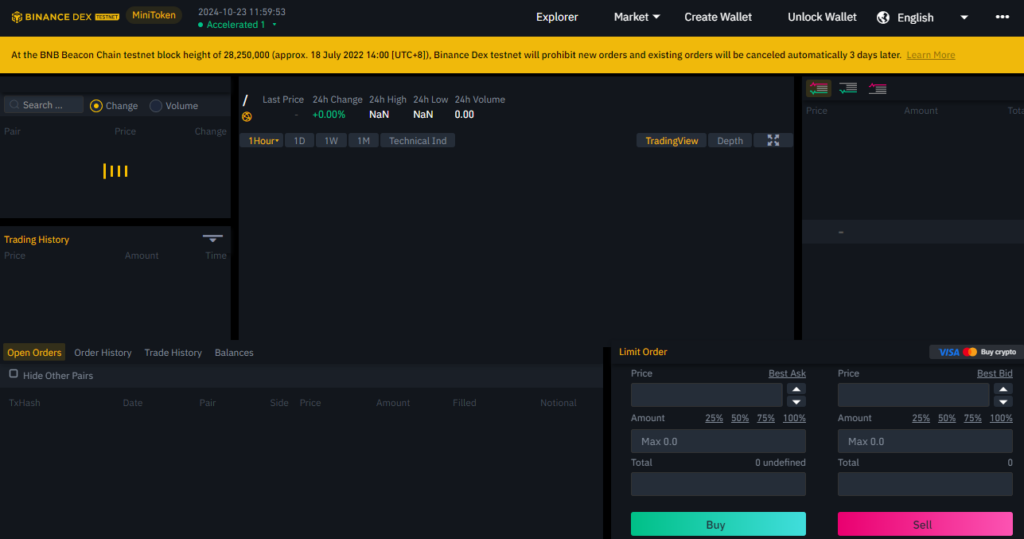Toggle the MiniToken button
Viewport: 1024px width, 539px height.
click(x=153, y=15)
